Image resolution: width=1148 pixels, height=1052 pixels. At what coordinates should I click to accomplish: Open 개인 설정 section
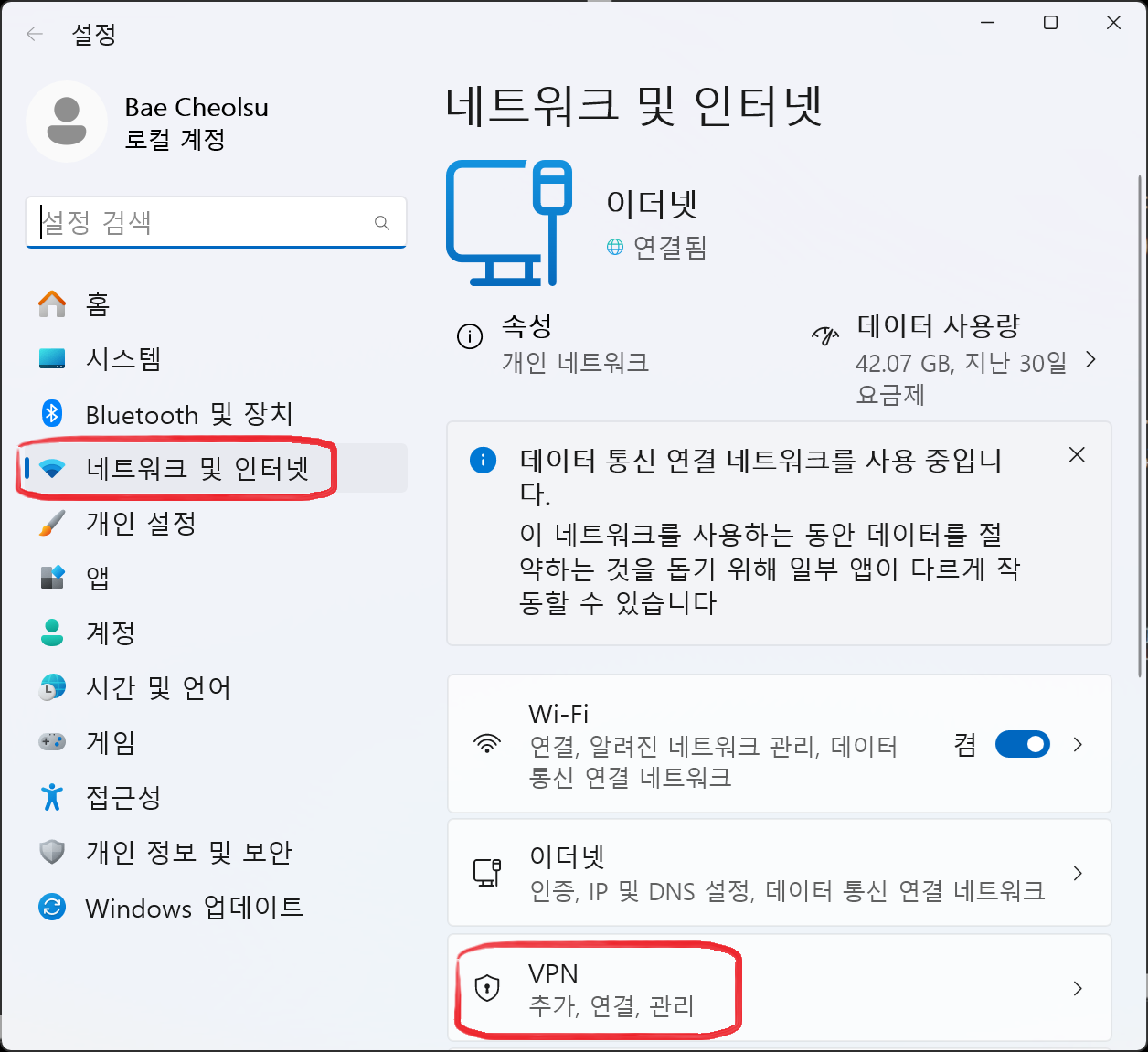click(x=217, y=523)
